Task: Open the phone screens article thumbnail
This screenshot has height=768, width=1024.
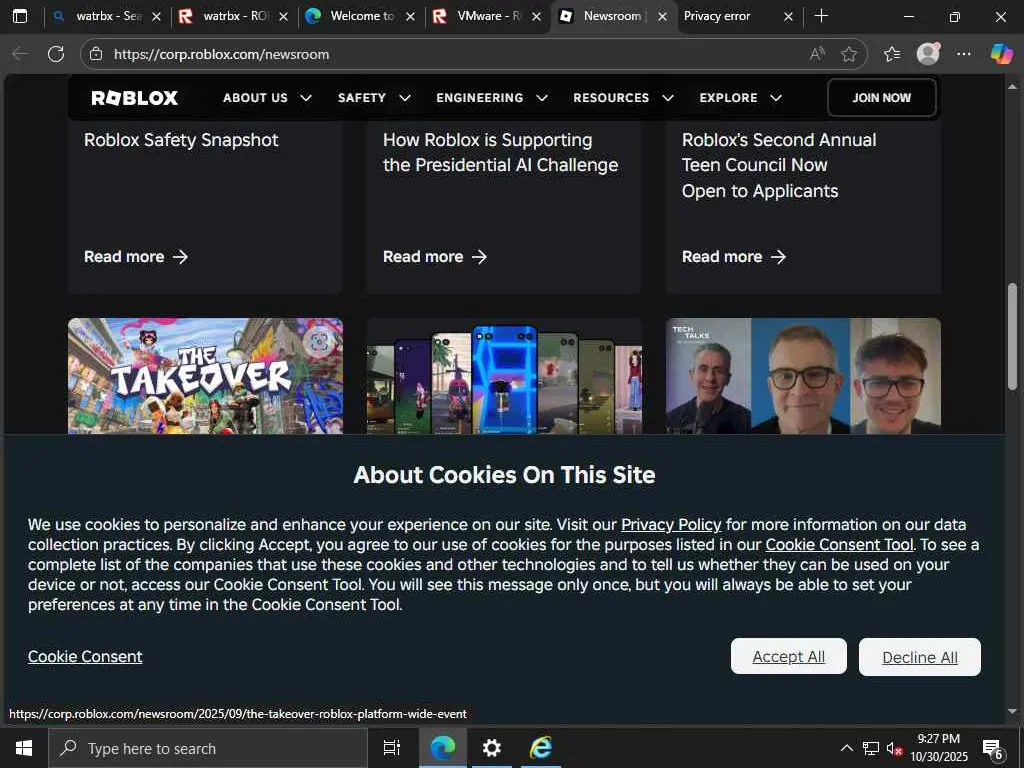Action: (504, 376)
